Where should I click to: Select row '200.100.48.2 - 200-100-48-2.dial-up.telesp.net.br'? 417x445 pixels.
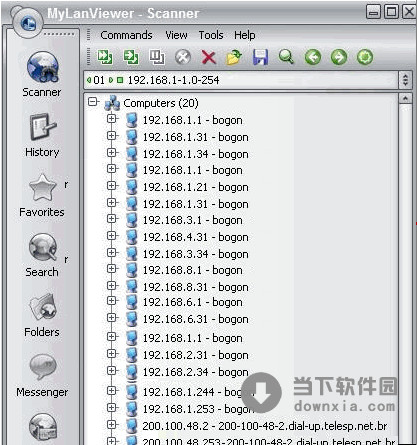(x=265, y=426)
